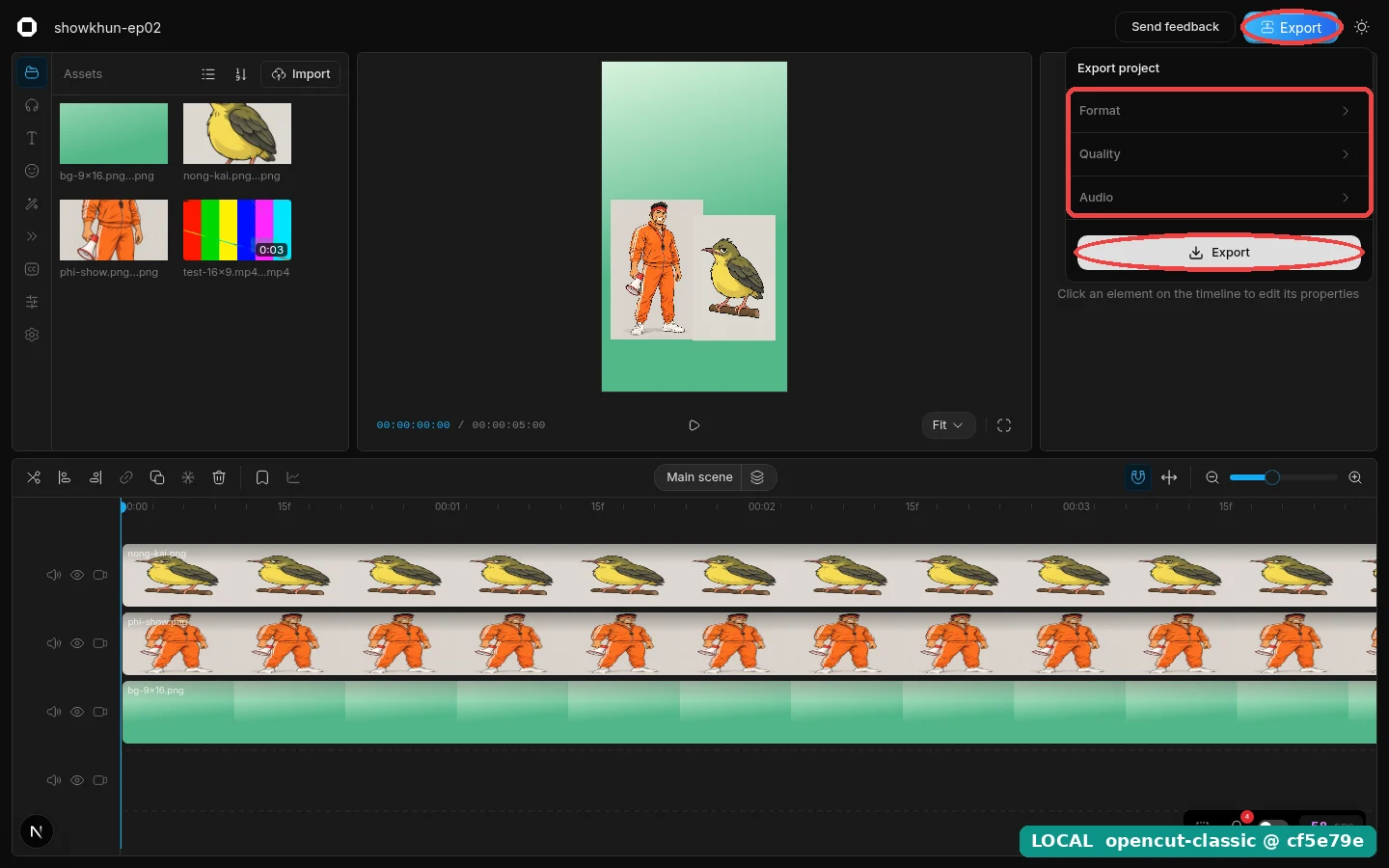
Task: Select the phi-show.png asset thumbnail
Action: point(114,230)
